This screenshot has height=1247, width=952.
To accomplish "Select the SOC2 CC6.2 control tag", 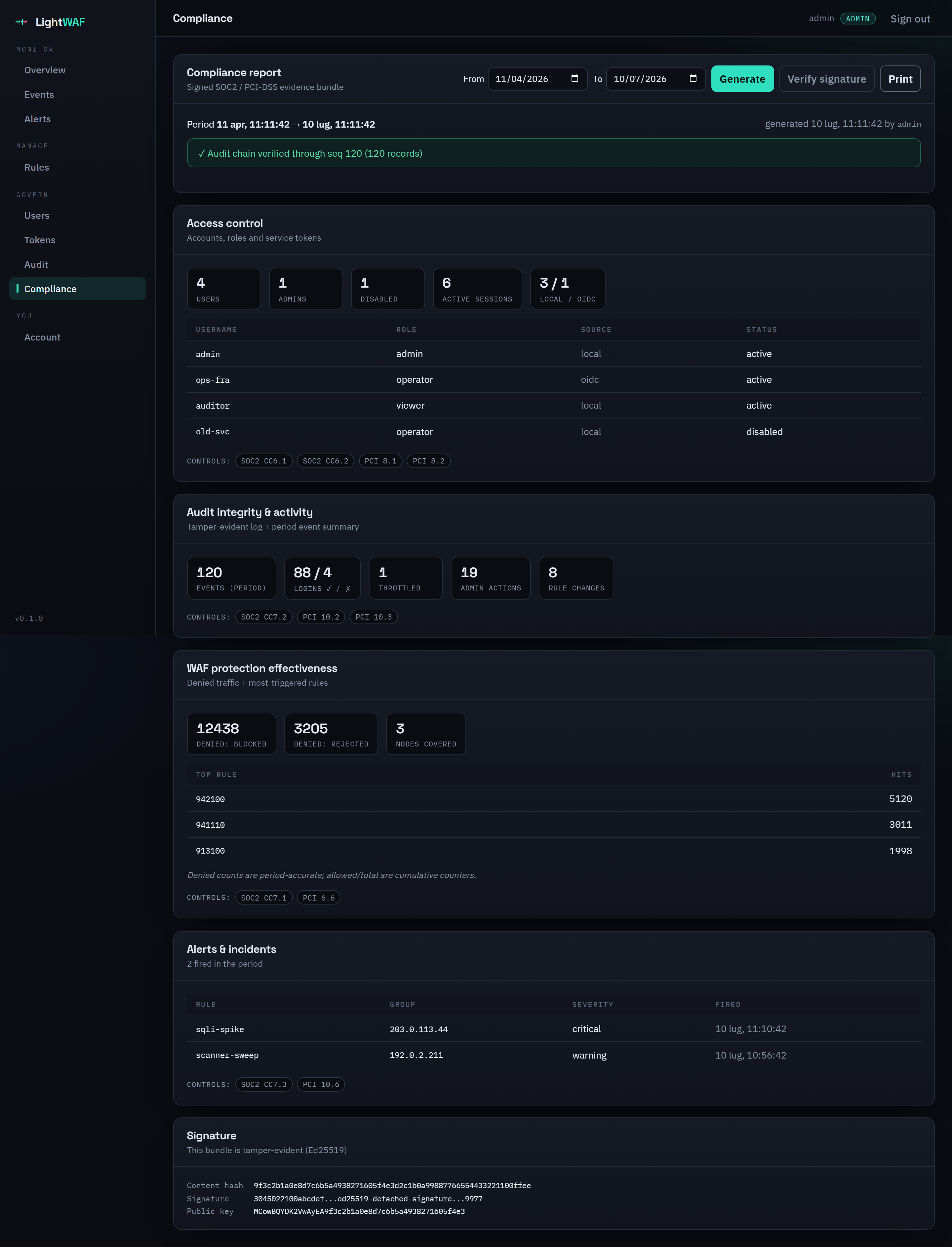I will (325, 461).
